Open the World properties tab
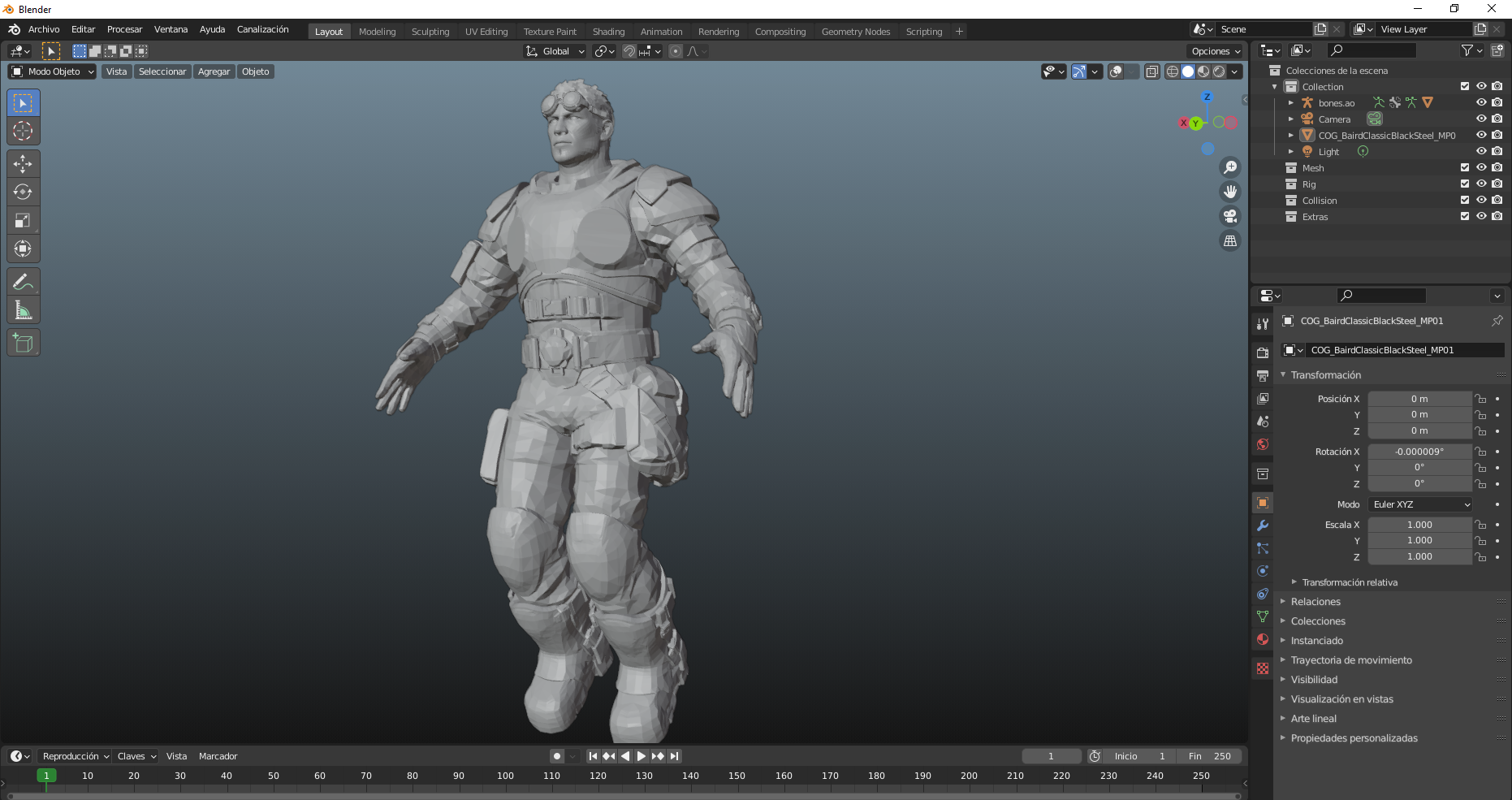The height and width of the screenshot is (800, 1512). [x=1263, y=444]
